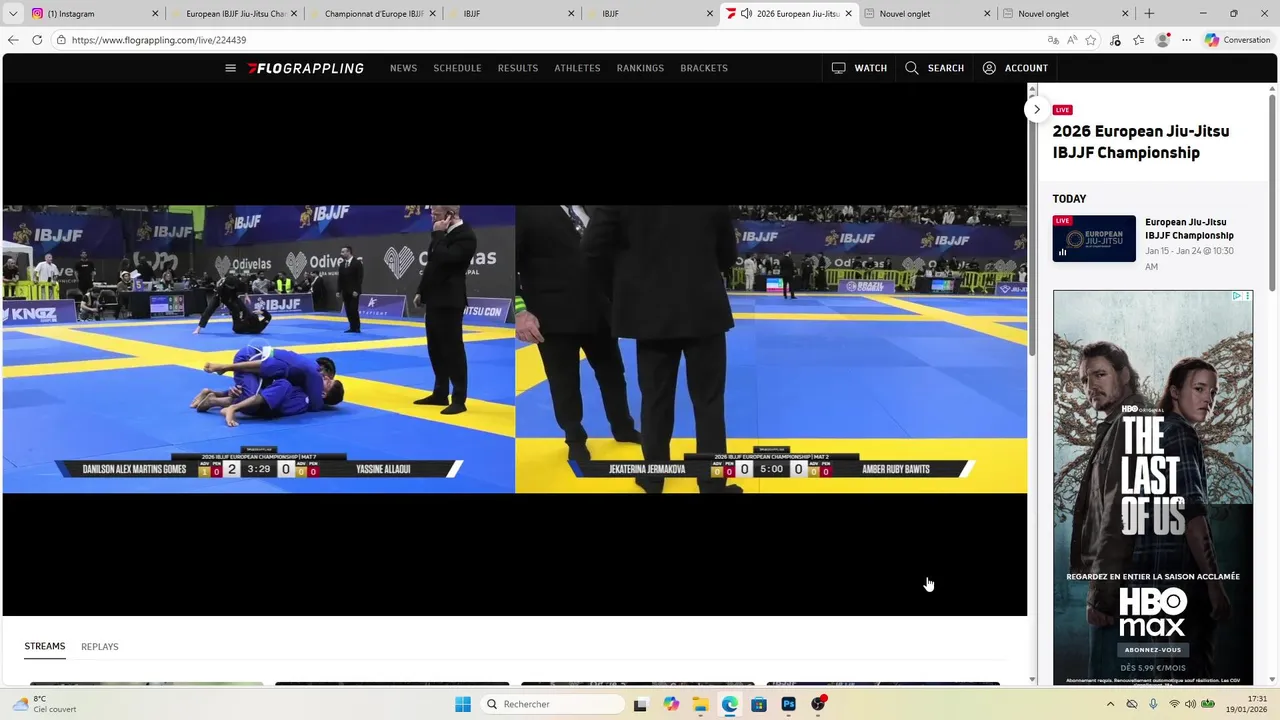The width and height of the screenshot is (1280, 720).
Task: Click the taskbar Rechercher search box
Action: pyautogui.click(x=552, y=704)
